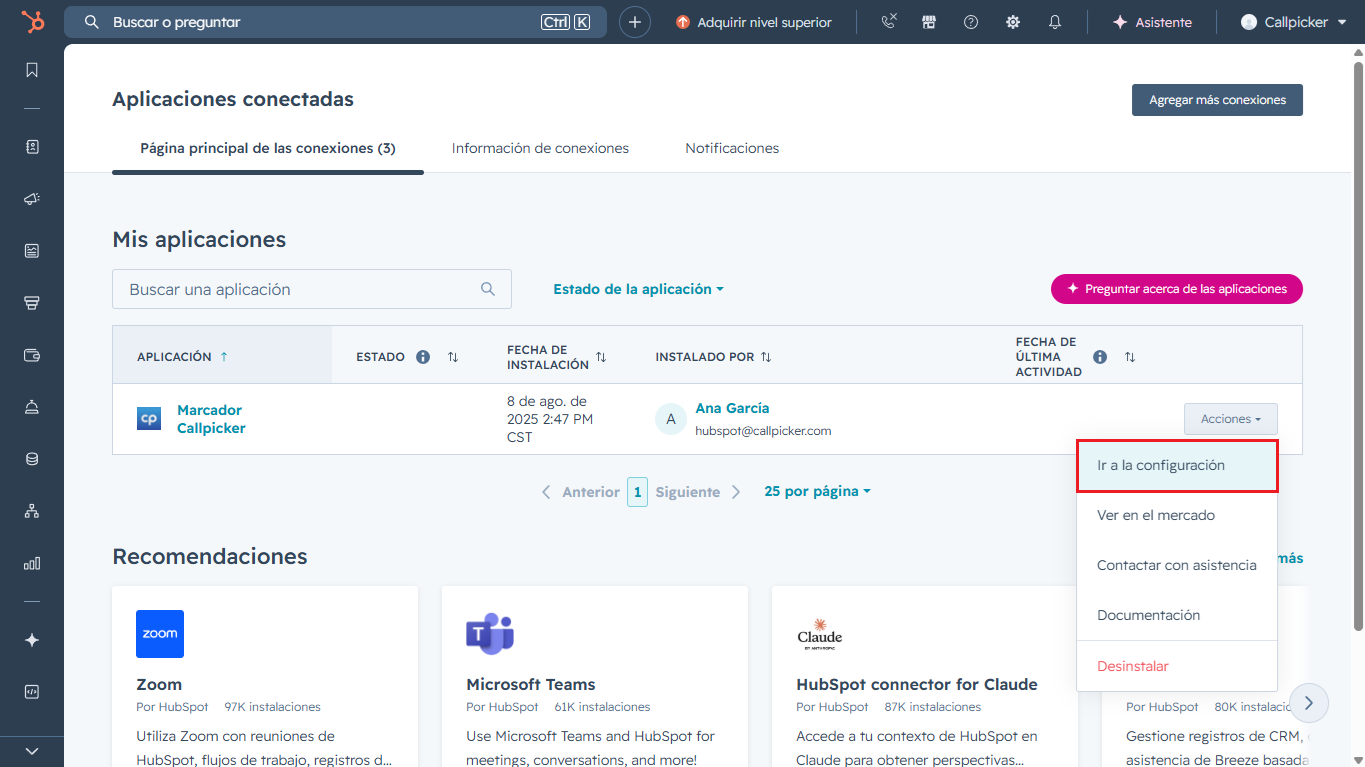Open the Claude connector recommendation logo
The height and width of the screenshot is (767, 1365).
820,634
